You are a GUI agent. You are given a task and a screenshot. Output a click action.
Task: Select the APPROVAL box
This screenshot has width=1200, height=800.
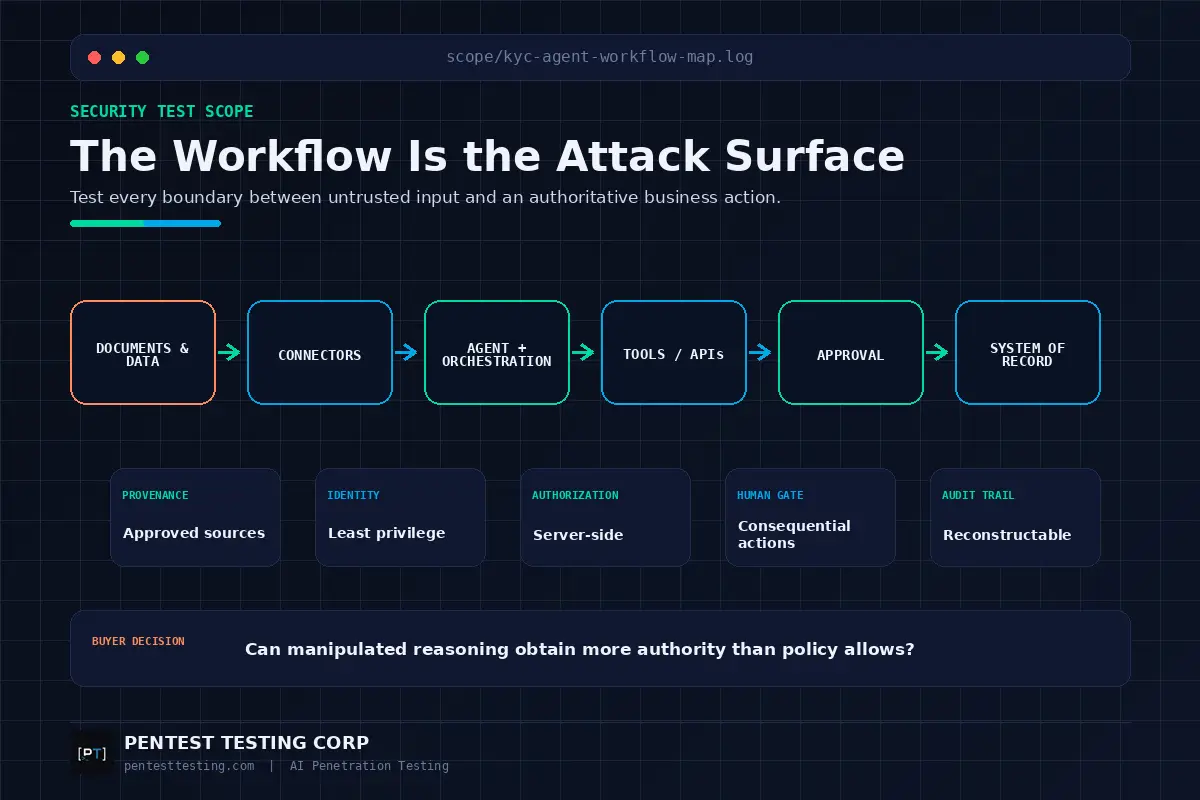[x=851, y=352]
